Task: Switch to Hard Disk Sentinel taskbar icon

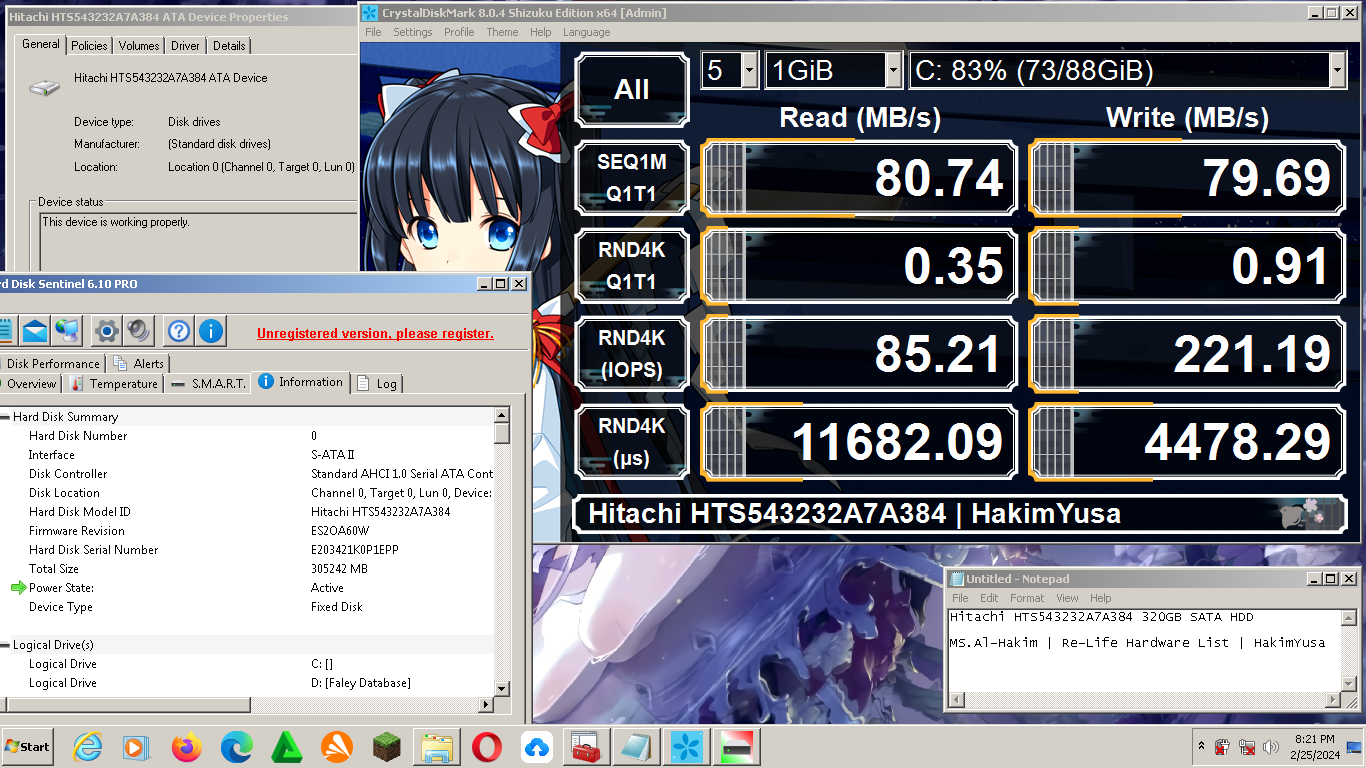Action: (x=737, y=747)
